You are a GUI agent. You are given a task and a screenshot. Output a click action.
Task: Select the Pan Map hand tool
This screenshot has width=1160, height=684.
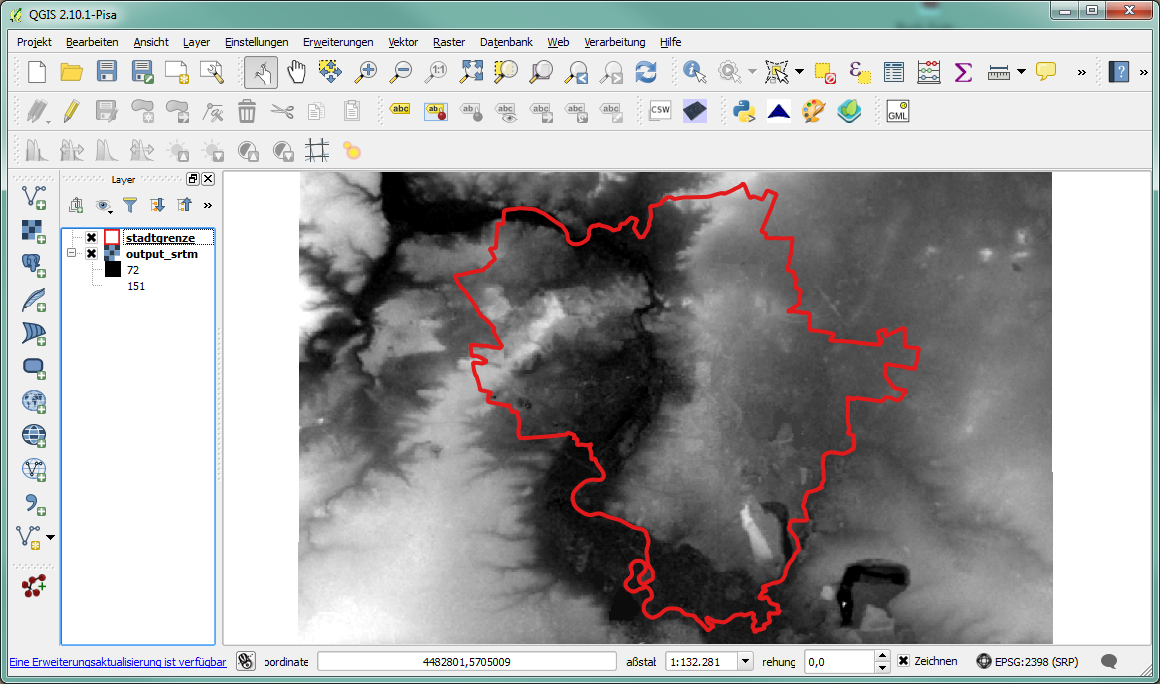[296, 72]
